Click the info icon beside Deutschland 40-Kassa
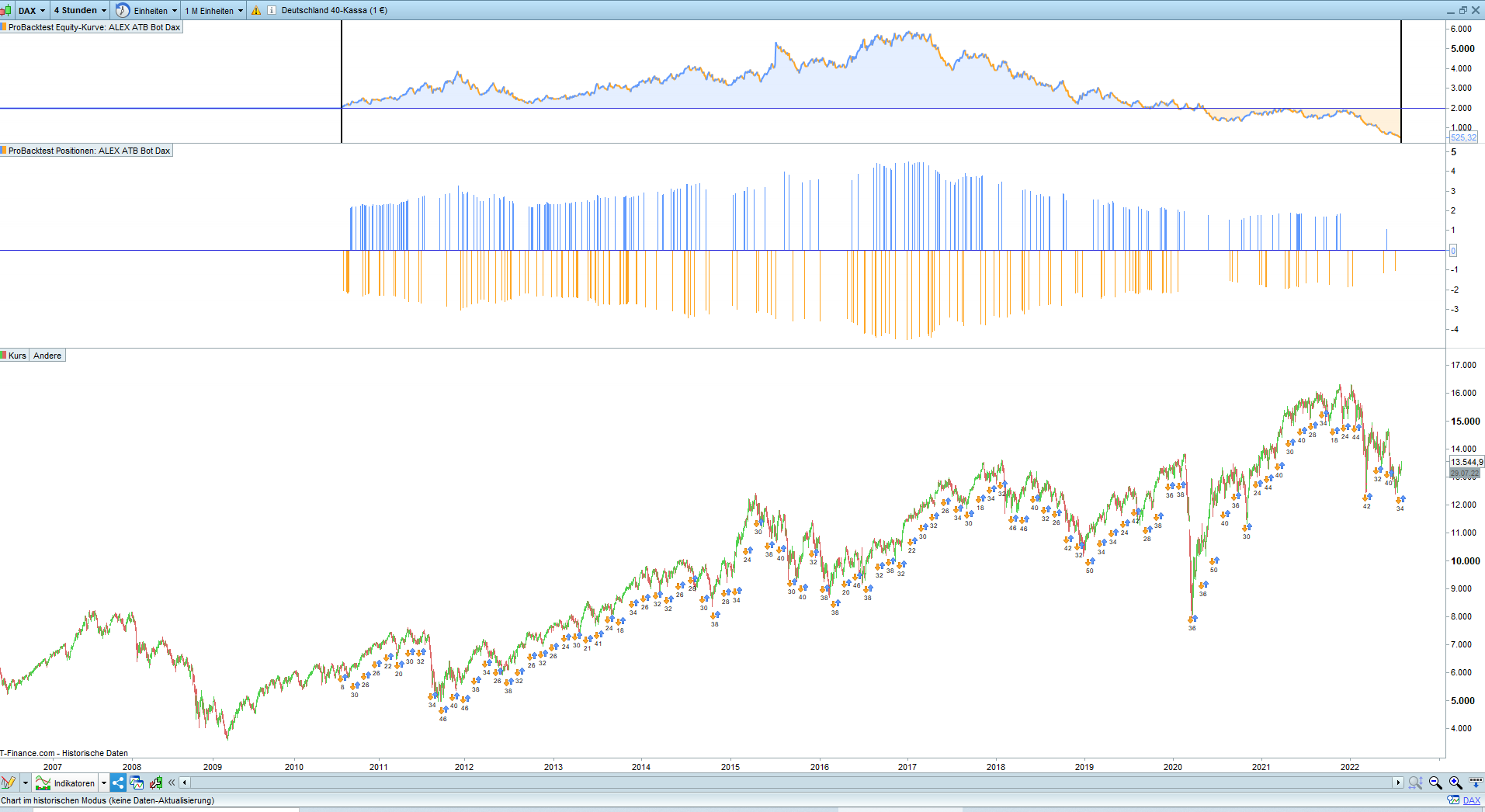Image resolution: width=1485 pixels, height=812 pixels. (x=272, y=11)
